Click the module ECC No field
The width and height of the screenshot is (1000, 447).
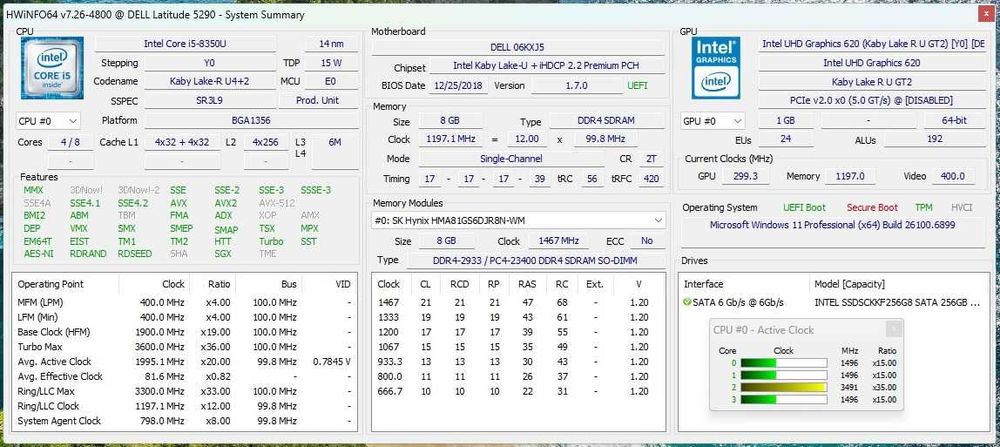tap(647, 241)
